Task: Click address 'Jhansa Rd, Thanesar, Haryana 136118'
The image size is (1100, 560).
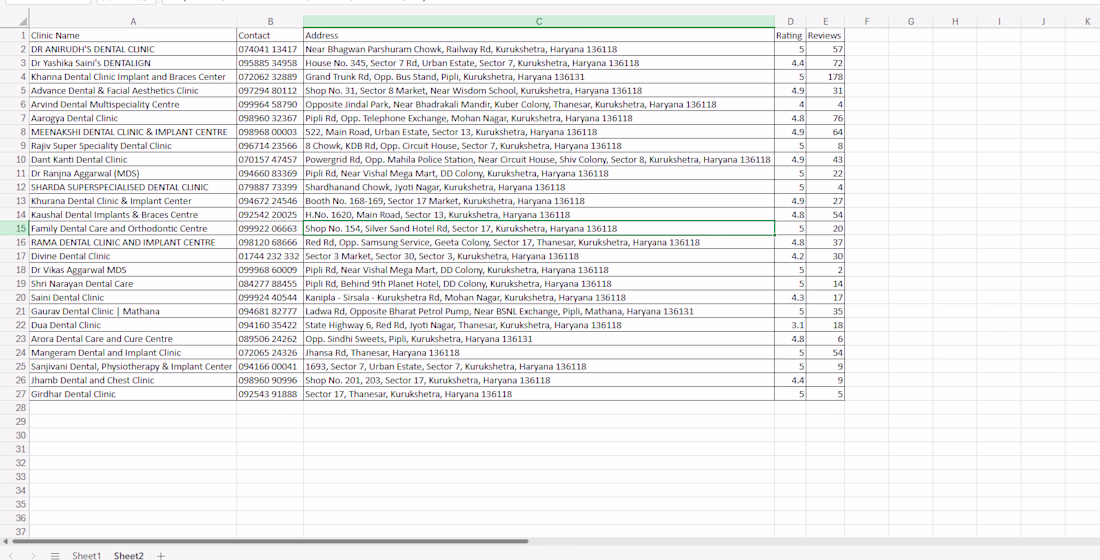Action: tap(539, 353)
